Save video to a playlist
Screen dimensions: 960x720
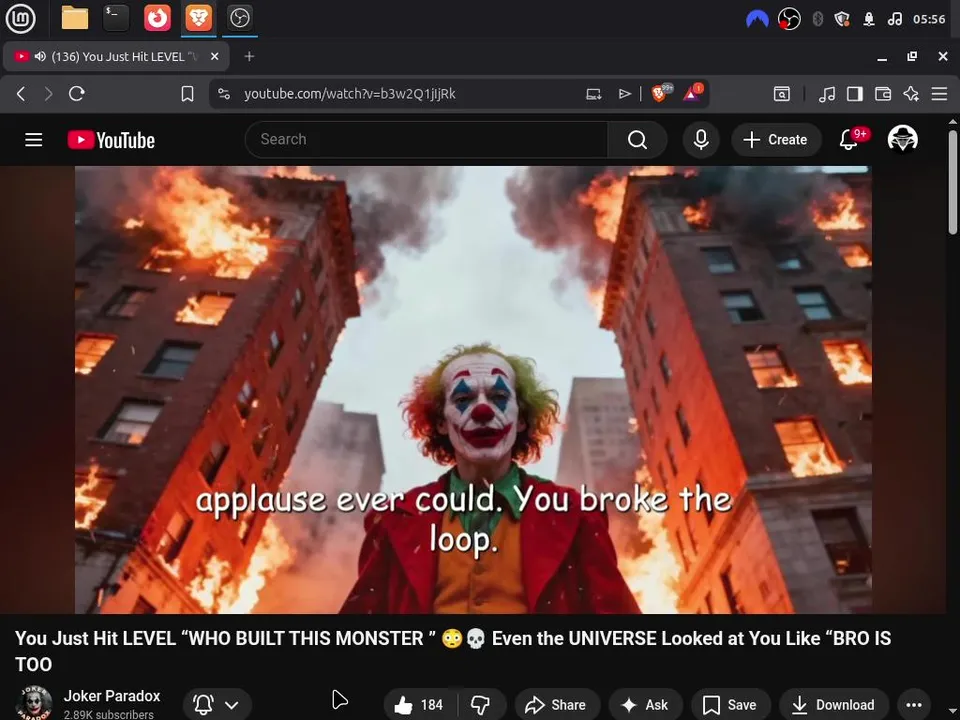730,705
